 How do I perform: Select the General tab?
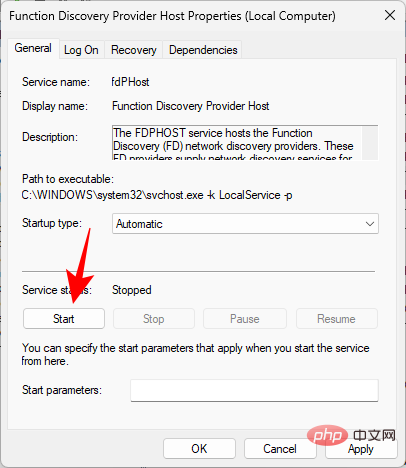[x=33, y=48]
